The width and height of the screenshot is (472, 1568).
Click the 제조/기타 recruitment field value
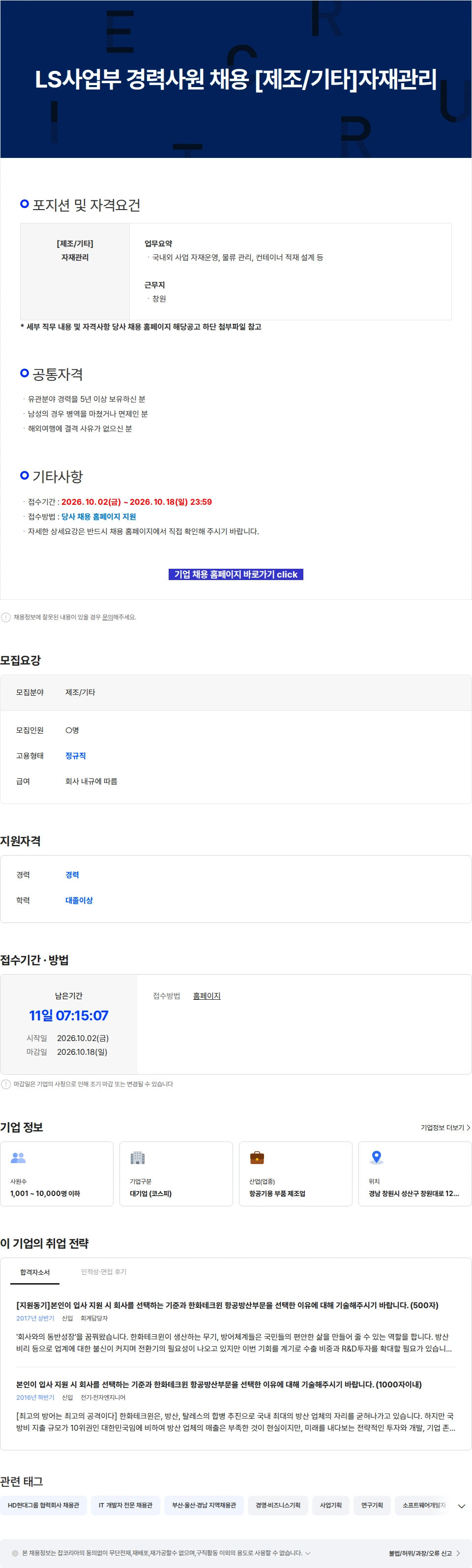(x=80, y=692)
